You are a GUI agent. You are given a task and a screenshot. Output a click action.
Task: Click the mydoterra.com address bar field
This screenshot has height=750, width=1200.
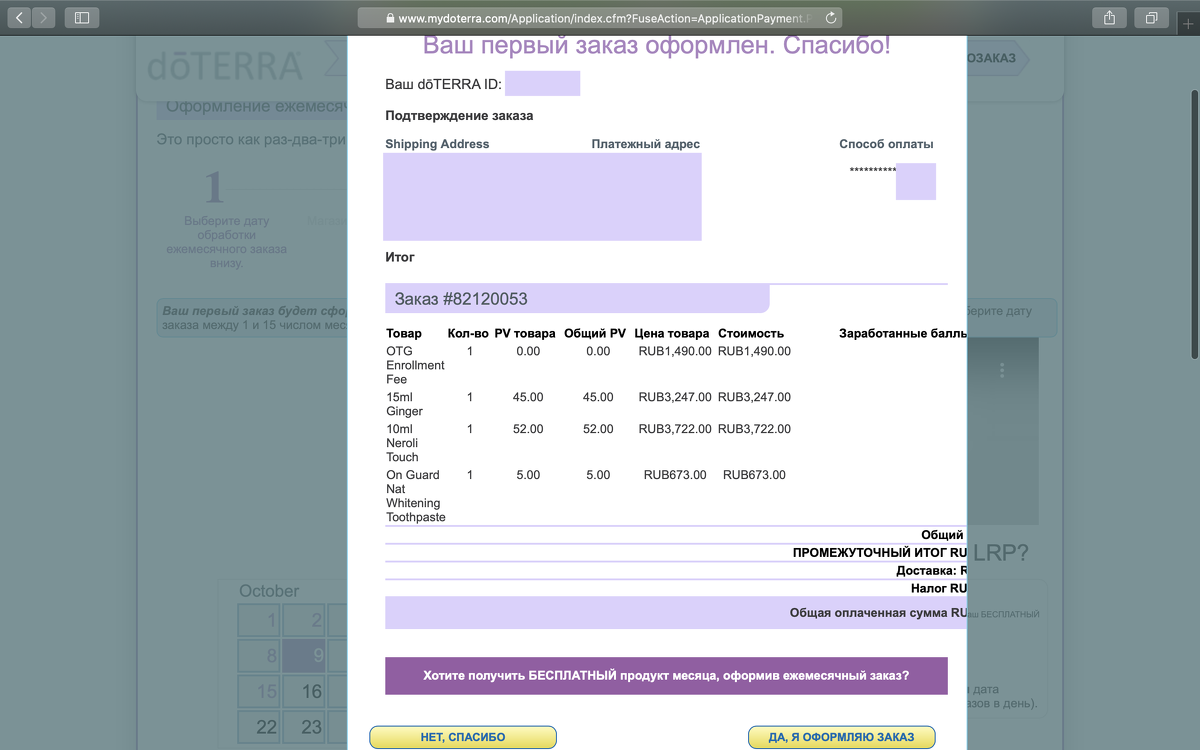pyautogui.click(x=600, y=18)
